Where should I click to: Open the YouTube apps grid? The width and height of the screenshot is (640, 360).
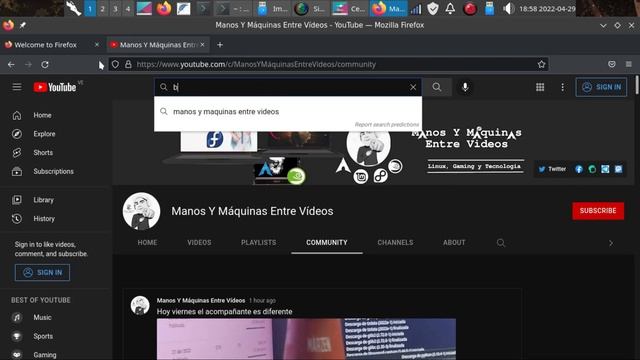(540, 87)
